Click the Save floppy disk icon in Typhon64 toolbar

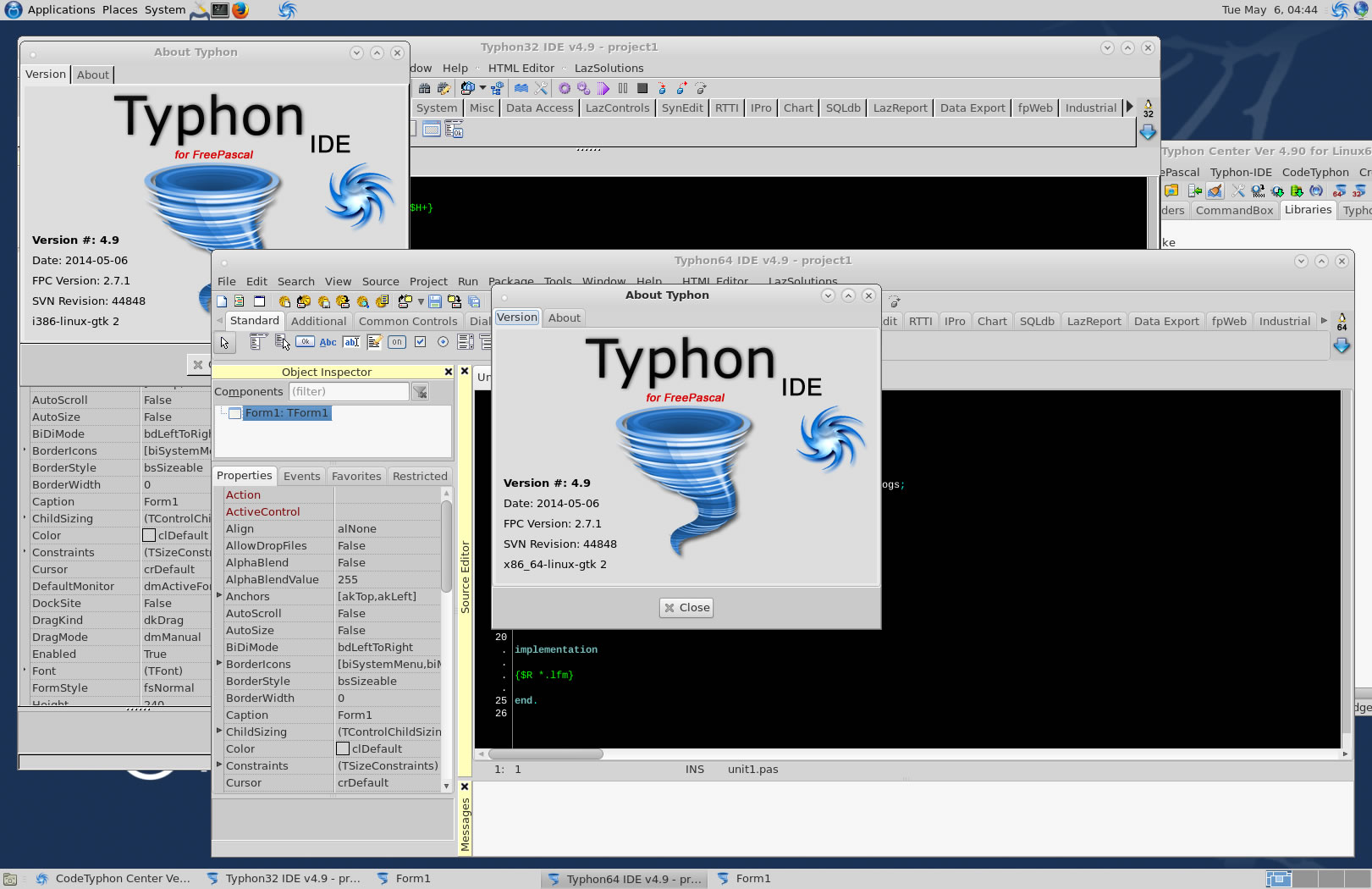pyautogui.click(x=435, y=301)
